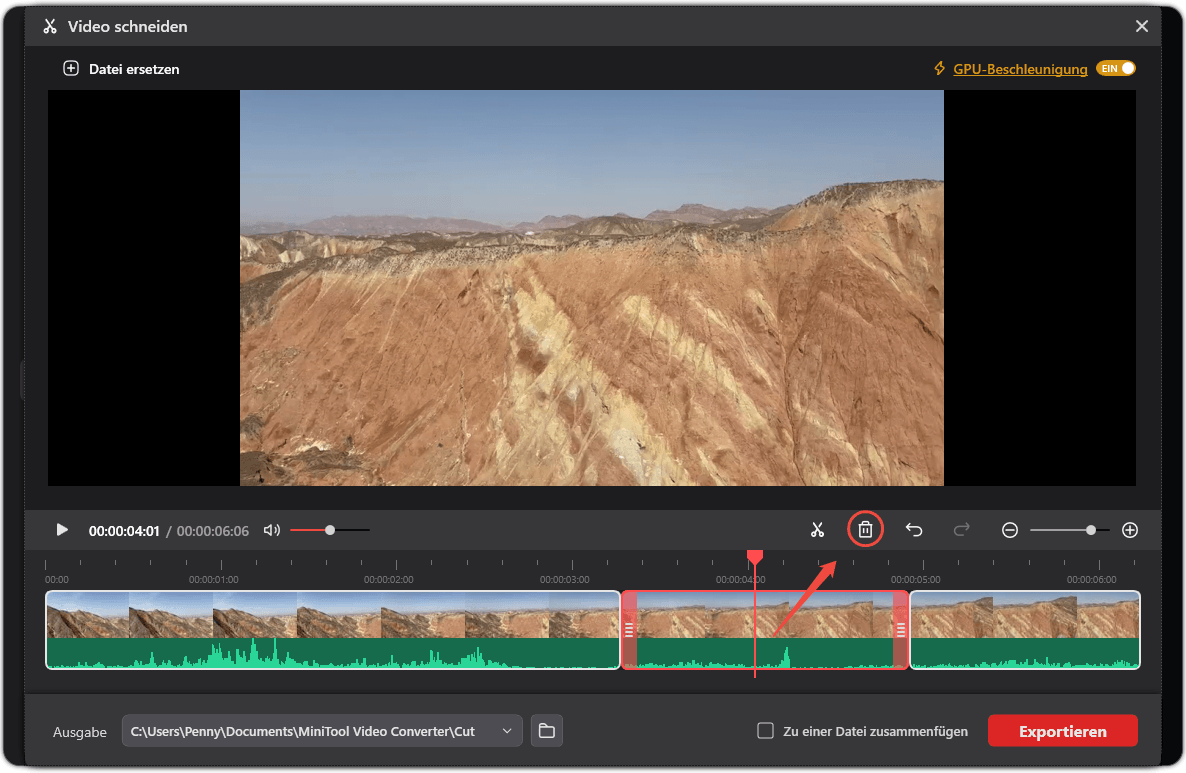The width and height of the screenshot is (1186, 773).
Task: Click right trim handle of selected clip
Action: coord(900,630)
